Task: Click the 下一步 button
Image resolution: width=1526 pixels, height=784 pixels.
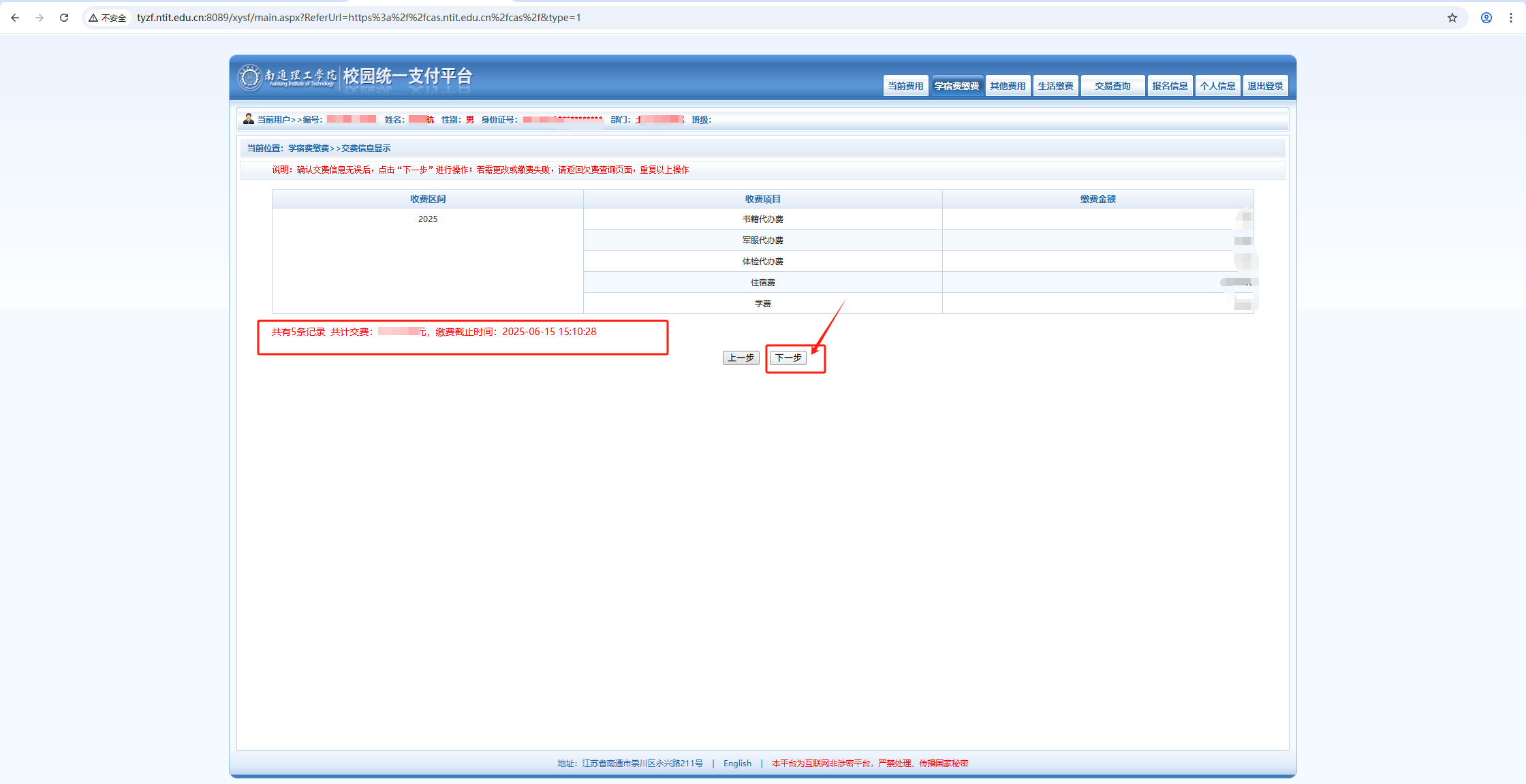Action: pyautogui.click(x=788, y=358)
